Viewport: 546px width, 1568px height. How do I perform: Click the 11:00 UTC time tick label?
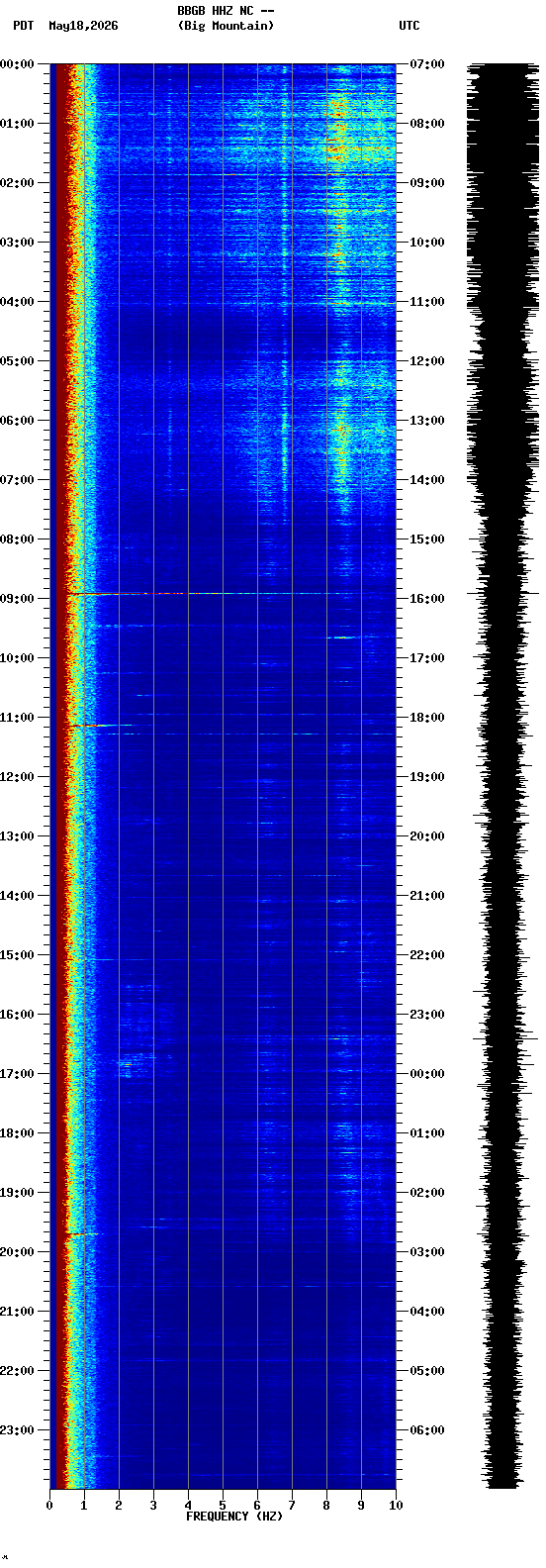click(x=426, y=302)
